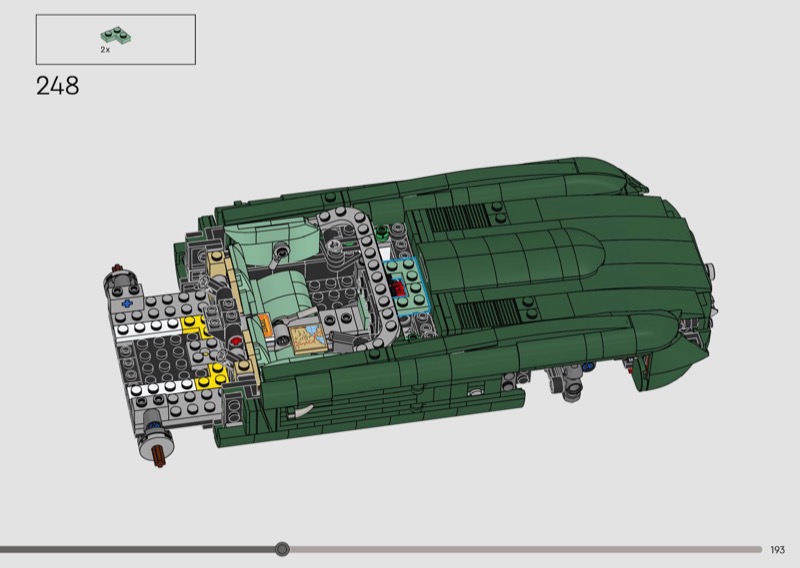The height and width of the screenshot is (568, 800).
Task: Click the progress slider handle
Action: (x=282, y=549)
